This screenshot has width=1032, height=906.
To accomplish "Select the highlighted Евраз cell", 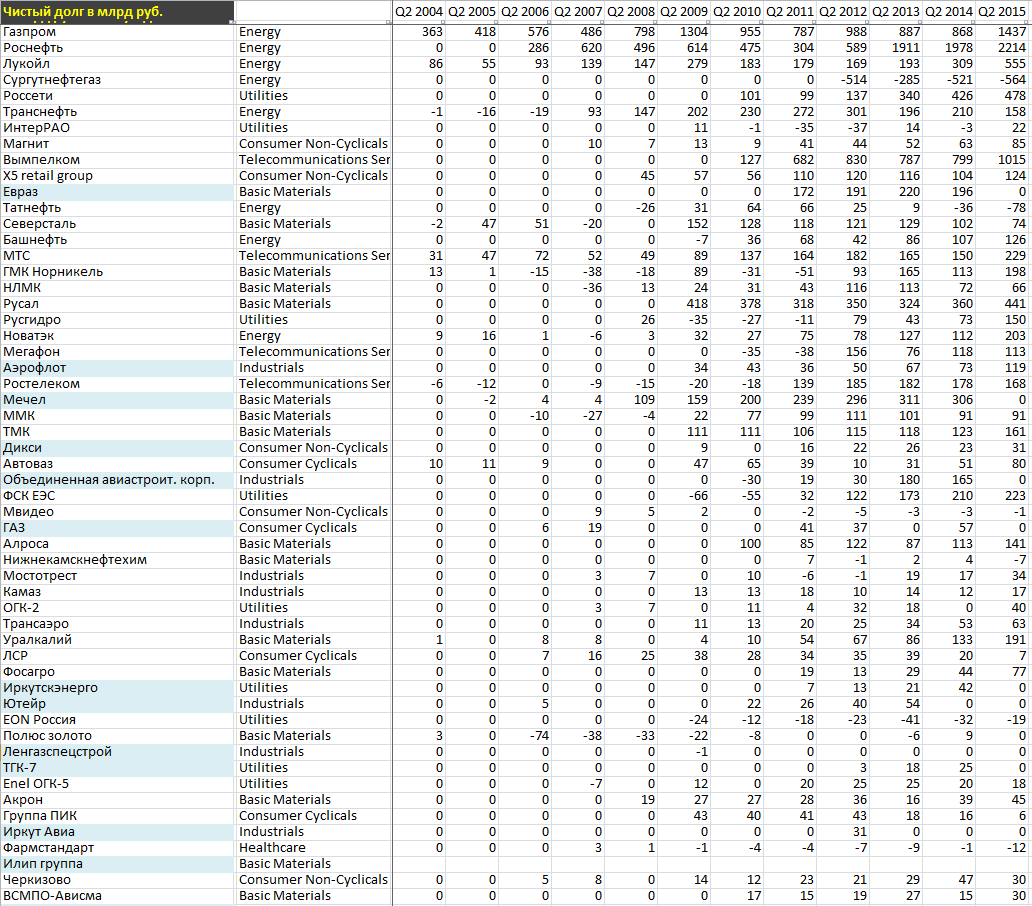I will 117,192.
